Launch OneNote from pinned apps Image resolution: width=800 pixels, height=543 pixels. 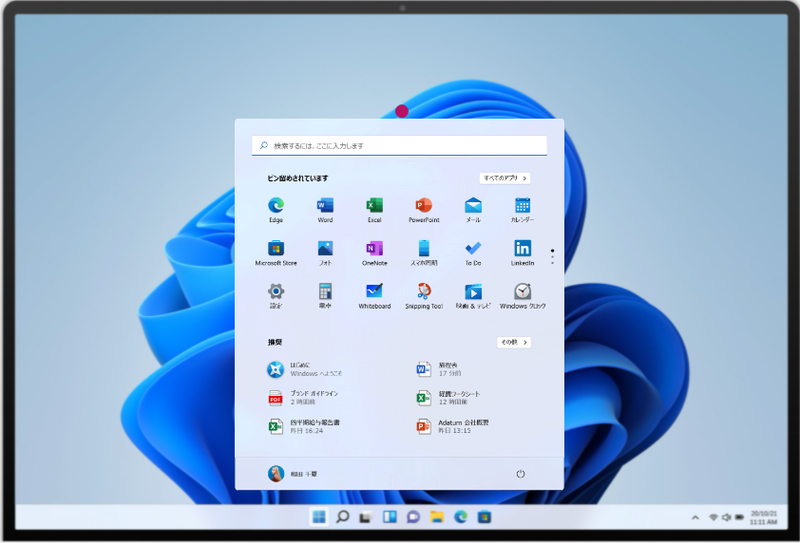coord(374,253)
